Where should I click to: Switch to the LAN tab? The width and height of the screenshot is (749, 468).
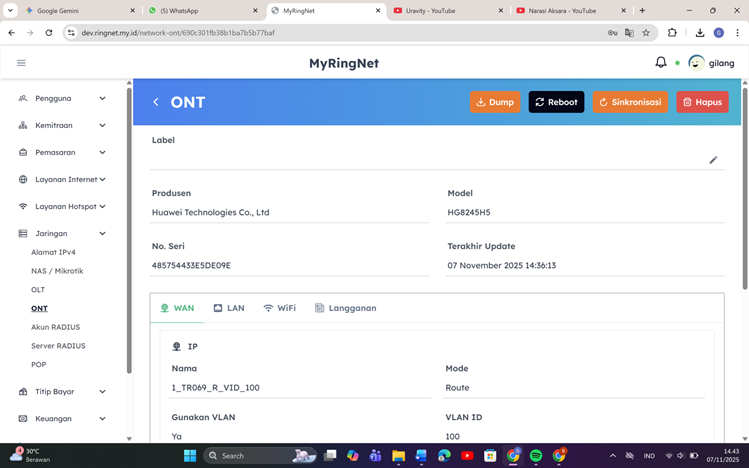pos(228,308)
